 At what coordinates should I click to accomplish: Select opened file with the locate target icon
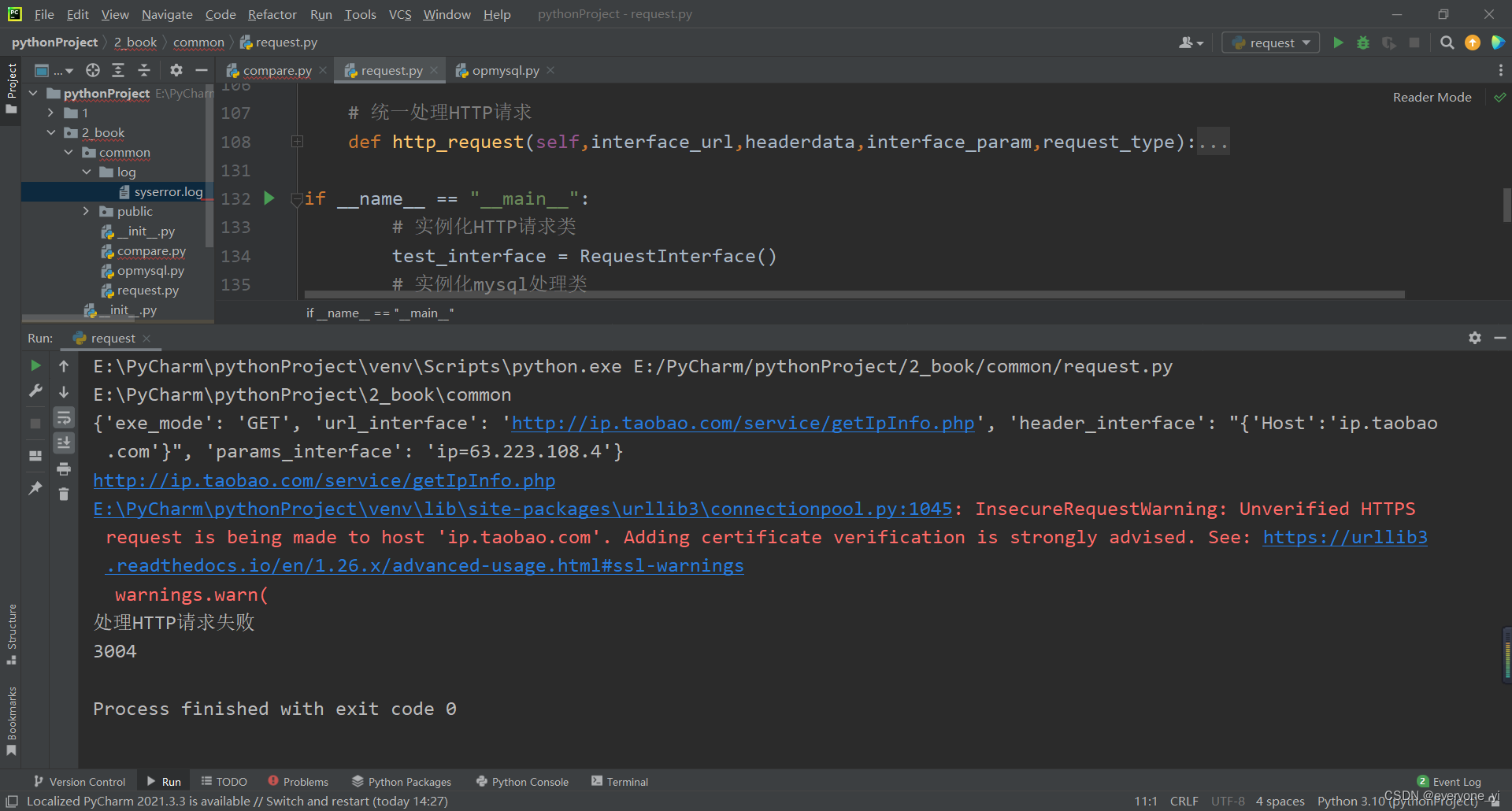[93, 70]
